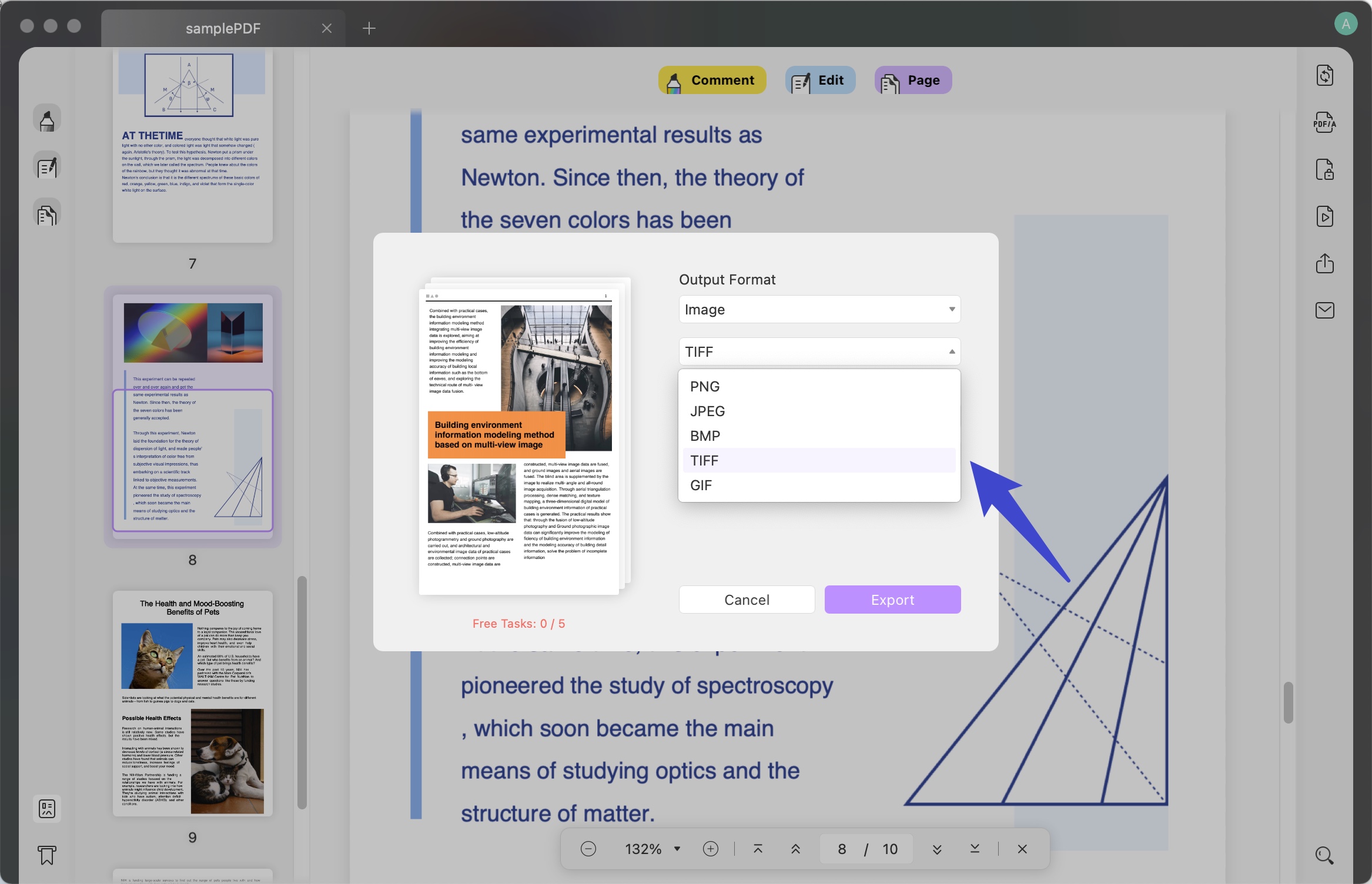The image size is (1372, 884).
Task: Open the Output Format Image dropdown
Action: click(819, 309)
